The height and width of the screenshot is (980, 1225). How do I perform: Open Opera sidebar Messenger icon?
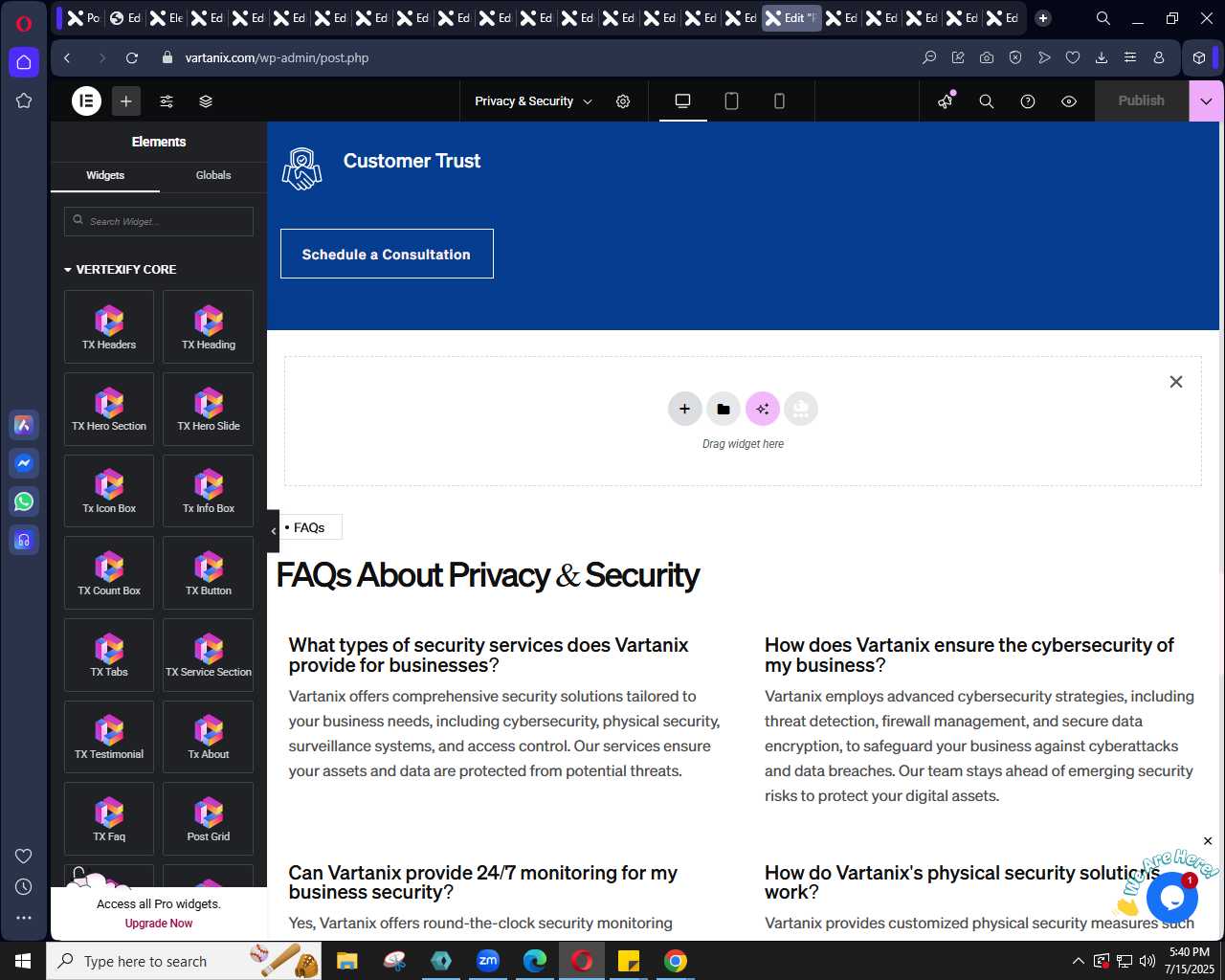[x=24, y=463]
